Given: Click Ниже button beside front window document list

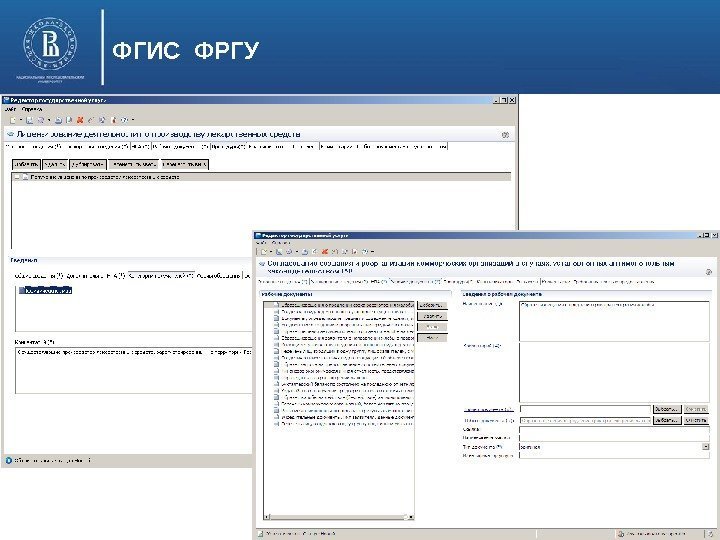Looking at the screenshot, I should point(432,338).
